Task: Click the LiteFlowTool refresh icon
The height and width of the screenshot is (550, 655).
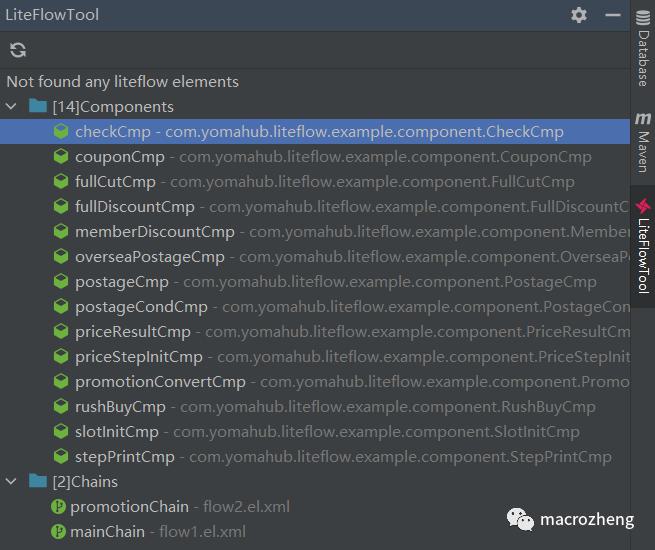Action: click(x=18, y=50)
